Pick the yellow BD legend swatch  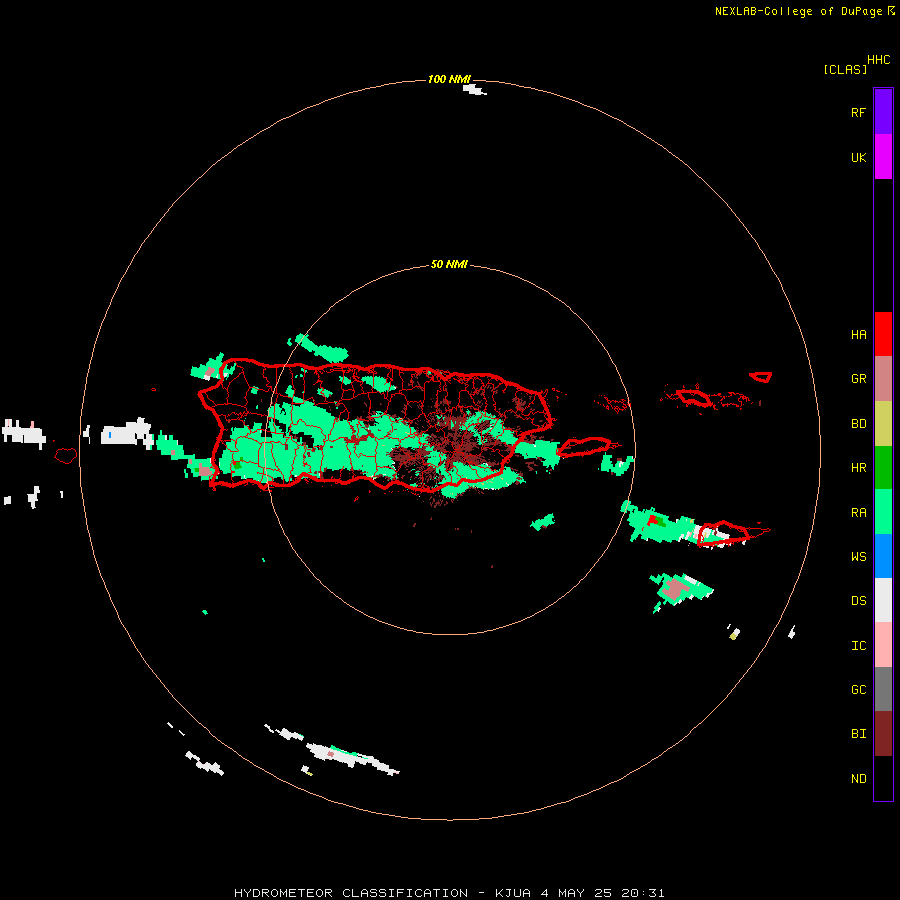point(883,424)
